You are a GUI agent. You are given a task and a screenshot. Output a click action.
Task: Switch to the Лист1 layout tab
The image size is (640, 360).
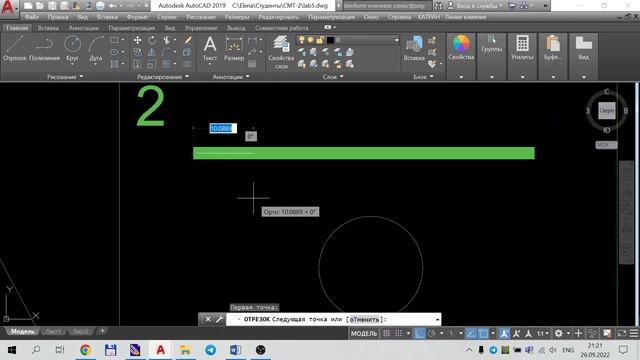[x=53, y=331]
